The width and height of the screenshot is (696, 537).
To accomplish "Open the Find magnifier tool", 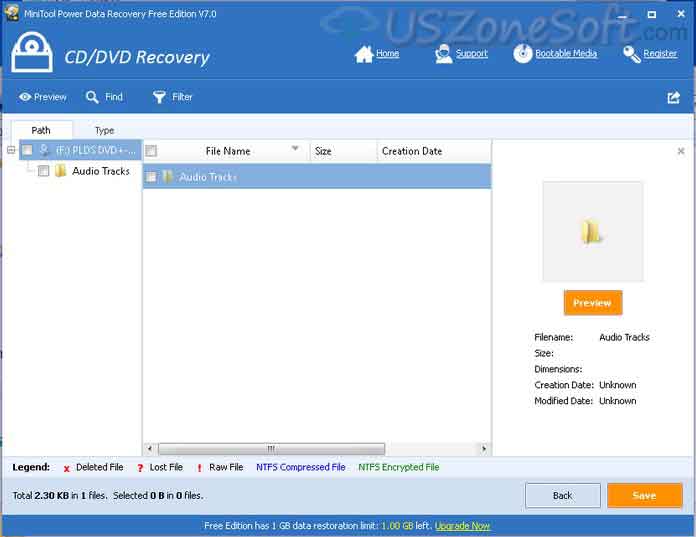I will click(92, 97).
